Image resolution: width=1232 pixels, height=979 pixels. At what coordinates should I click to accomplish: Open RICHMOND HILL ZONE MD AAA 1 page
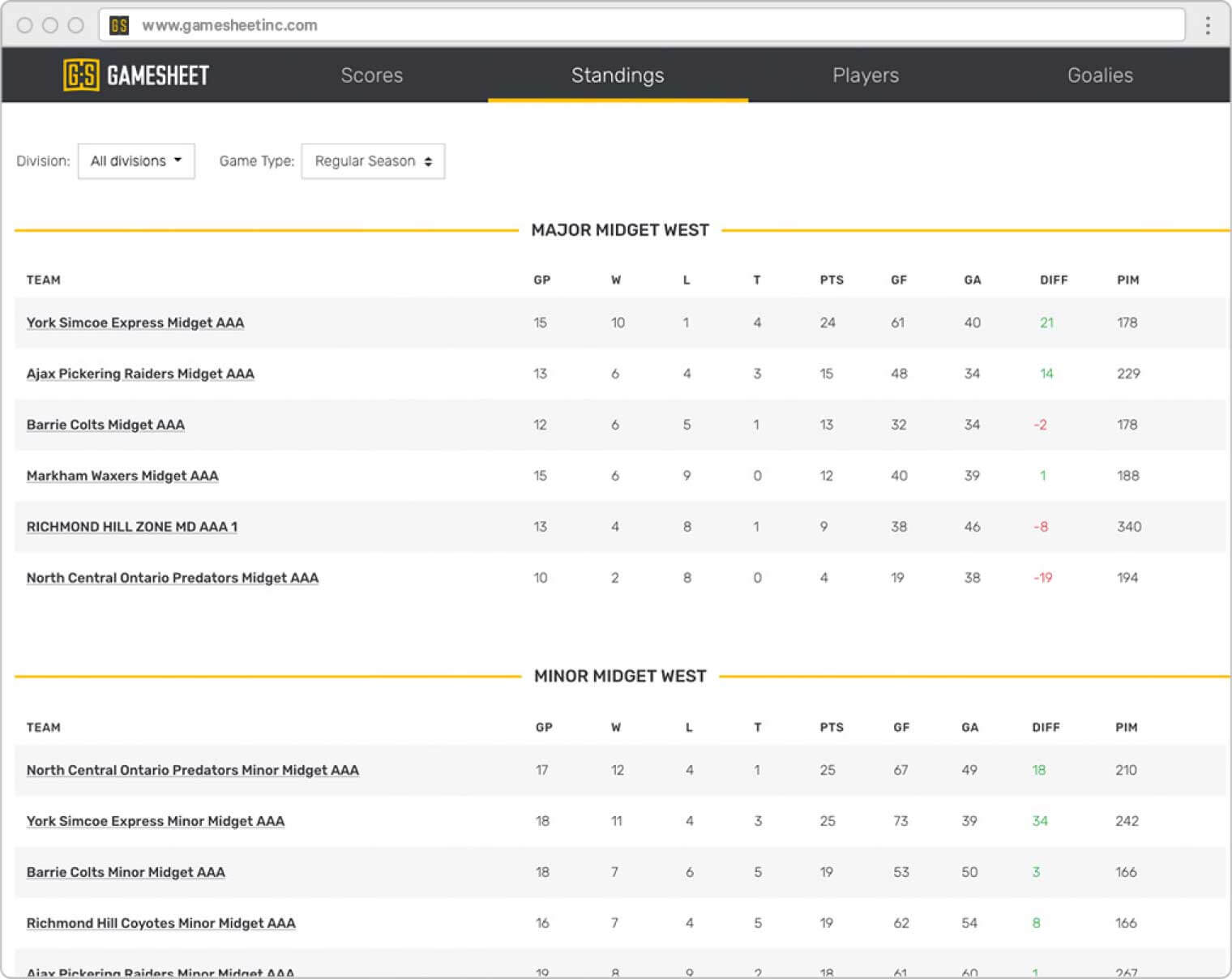point(132,527)
